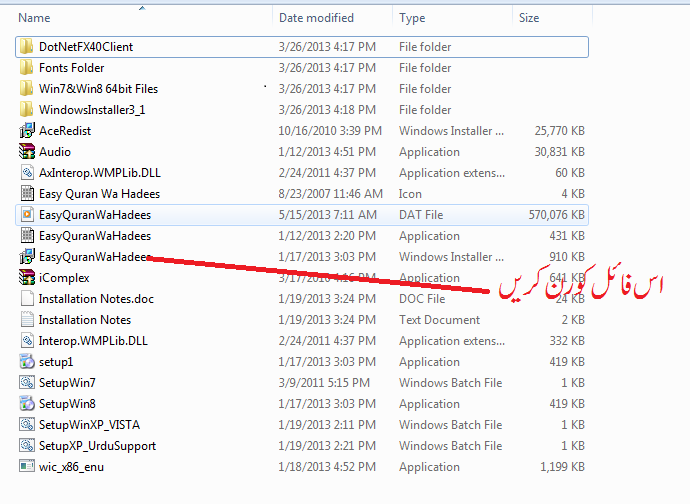Click date 10/16/2010 3:39 PM
The image size is (690, 504).
click(x=330, y=131)
